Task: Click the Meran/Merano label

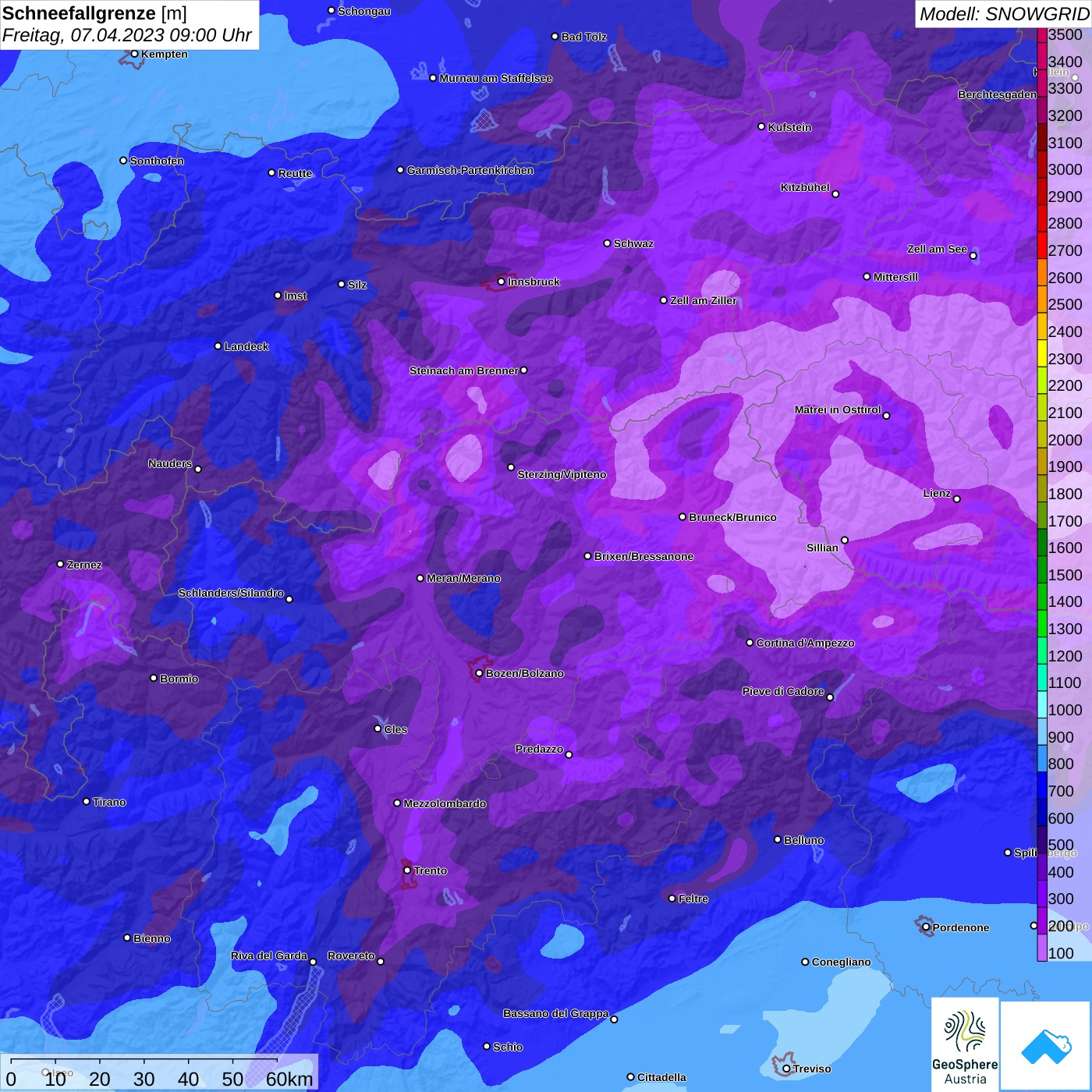Action: 463,578
